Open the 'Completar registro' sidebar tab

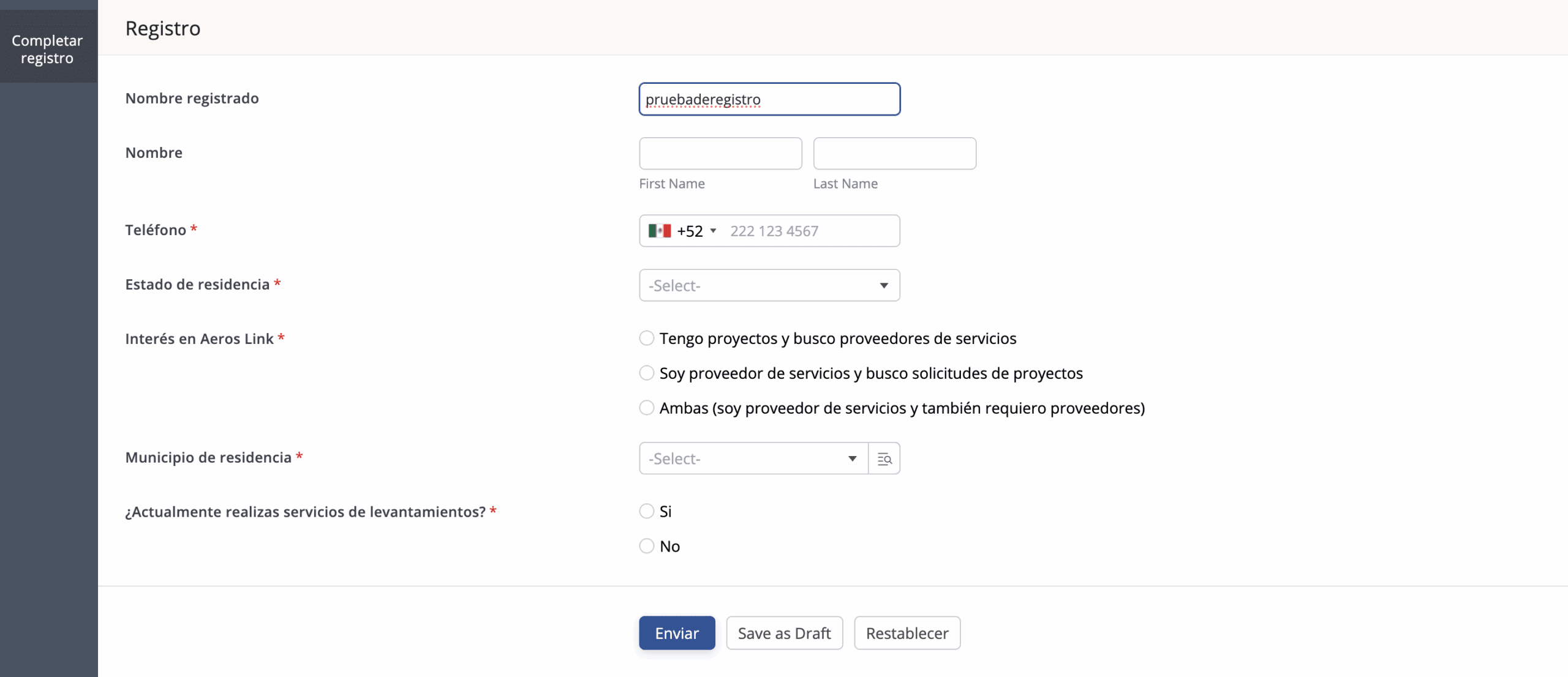[x=48, y=49]
